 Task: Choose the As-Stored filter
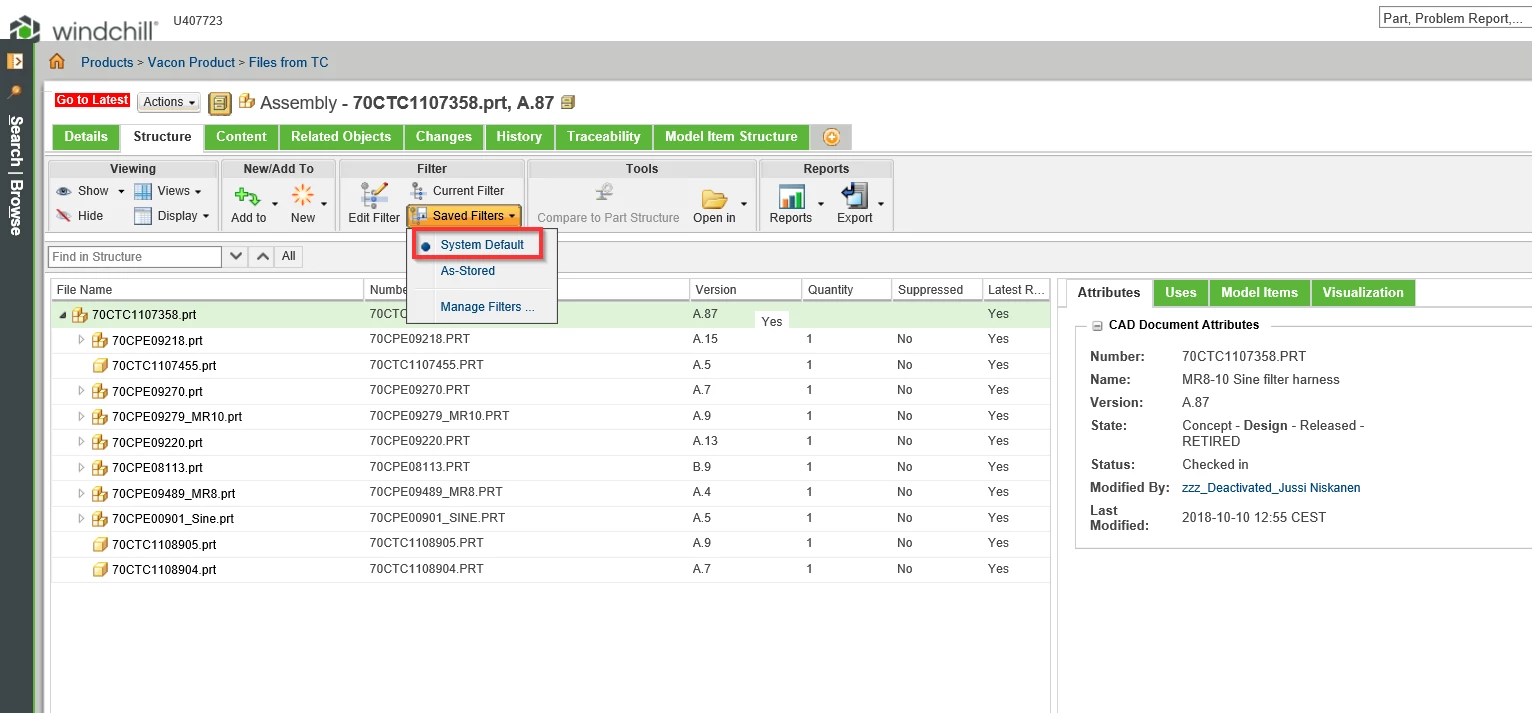coord(468,271)
